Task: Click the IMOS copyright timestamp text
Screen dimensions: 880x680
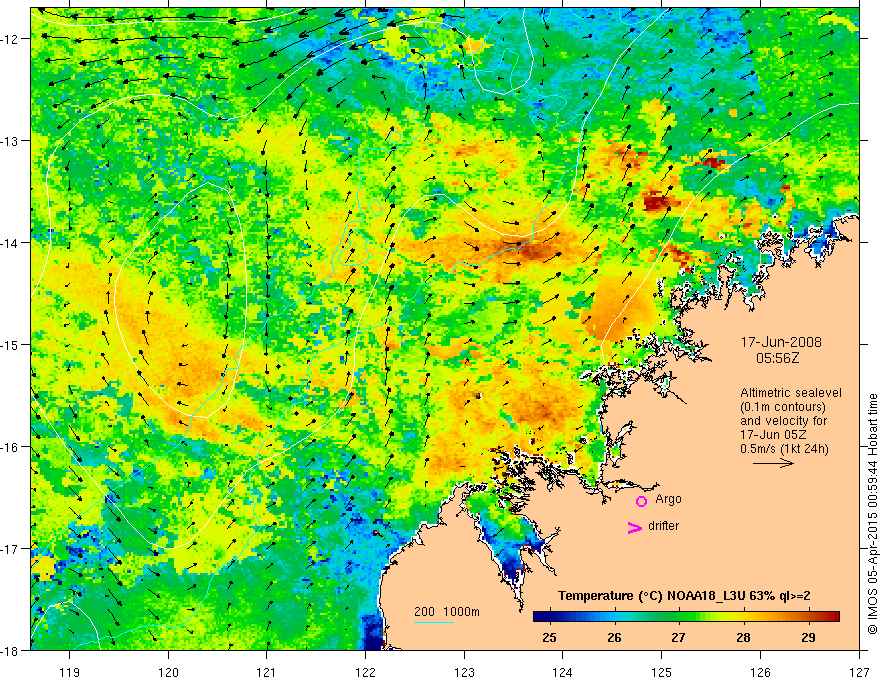Action: [x=872, y=514]
